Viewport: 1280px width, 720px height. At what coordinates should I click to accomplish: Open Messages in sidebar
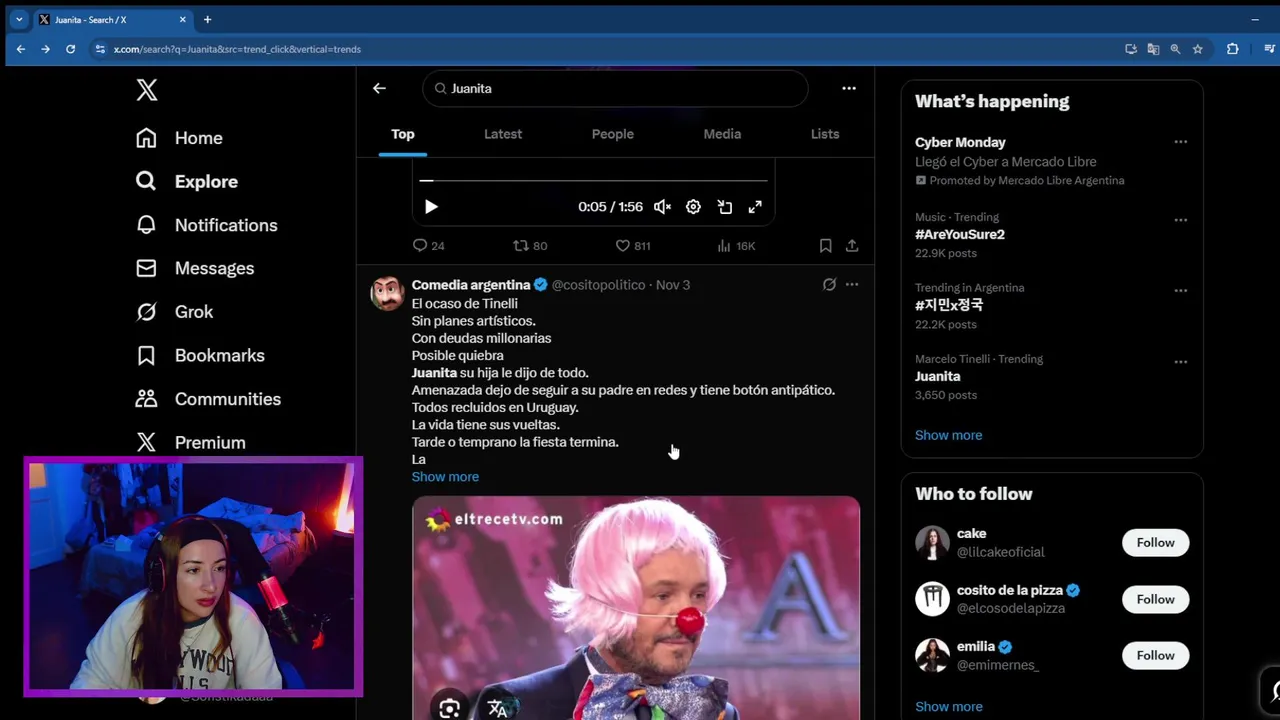tap(195, 268)
